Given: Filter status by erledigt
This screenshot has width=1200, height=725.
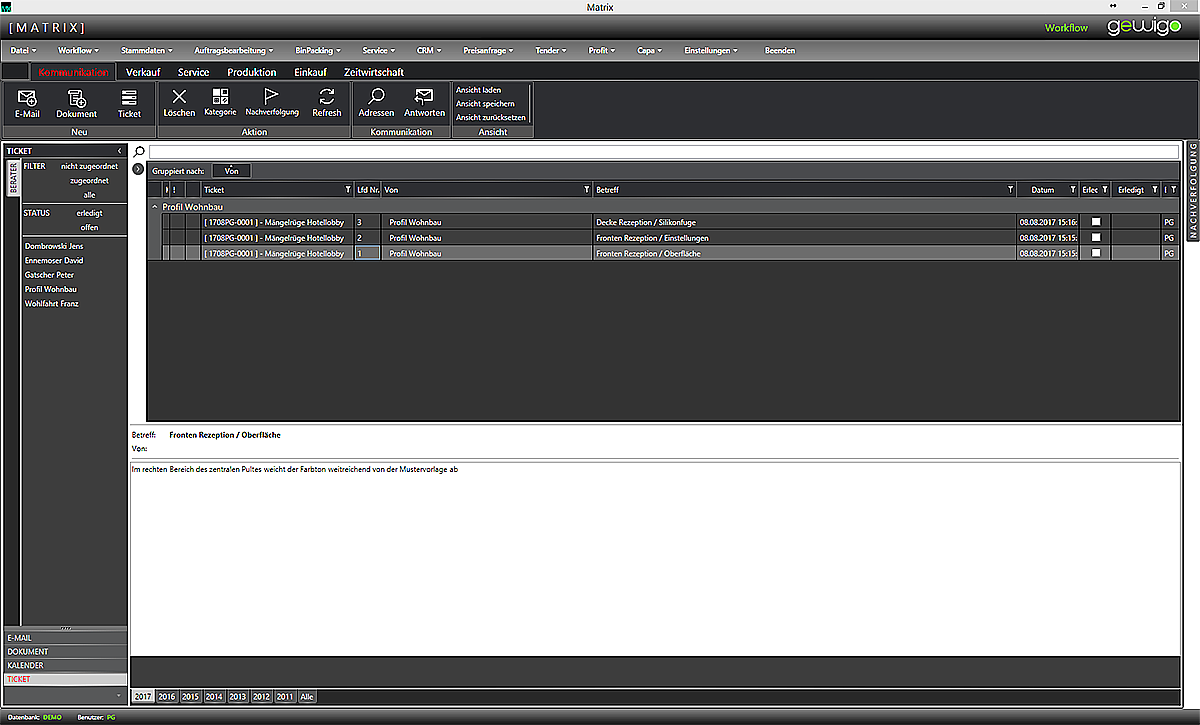Looking at the screenshot, I should (x=89, y=213).
